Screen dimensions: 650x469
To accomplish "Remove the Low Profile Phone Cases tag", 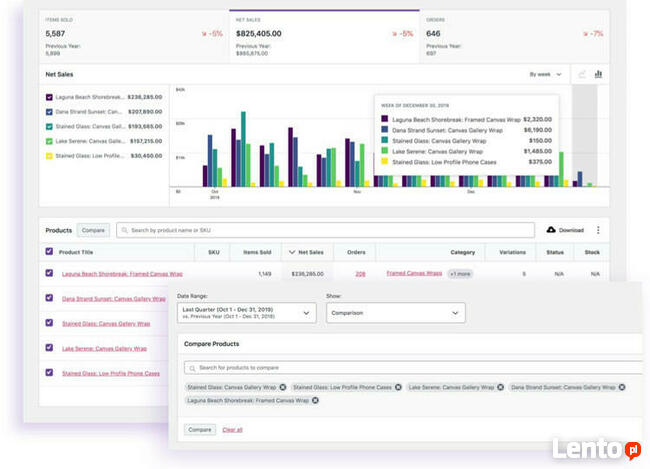I will 398,387.
